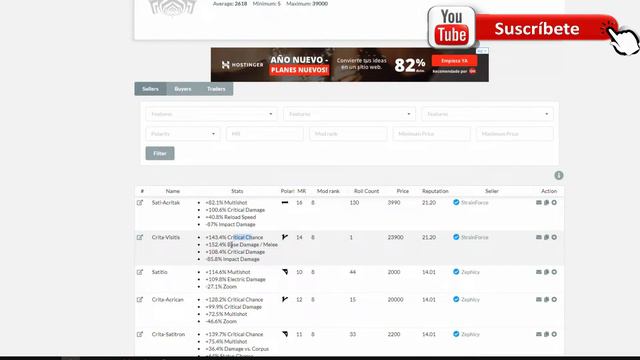
Task: Open the edit icon for Sati-Acritak
Action: (x=140, y=202)
